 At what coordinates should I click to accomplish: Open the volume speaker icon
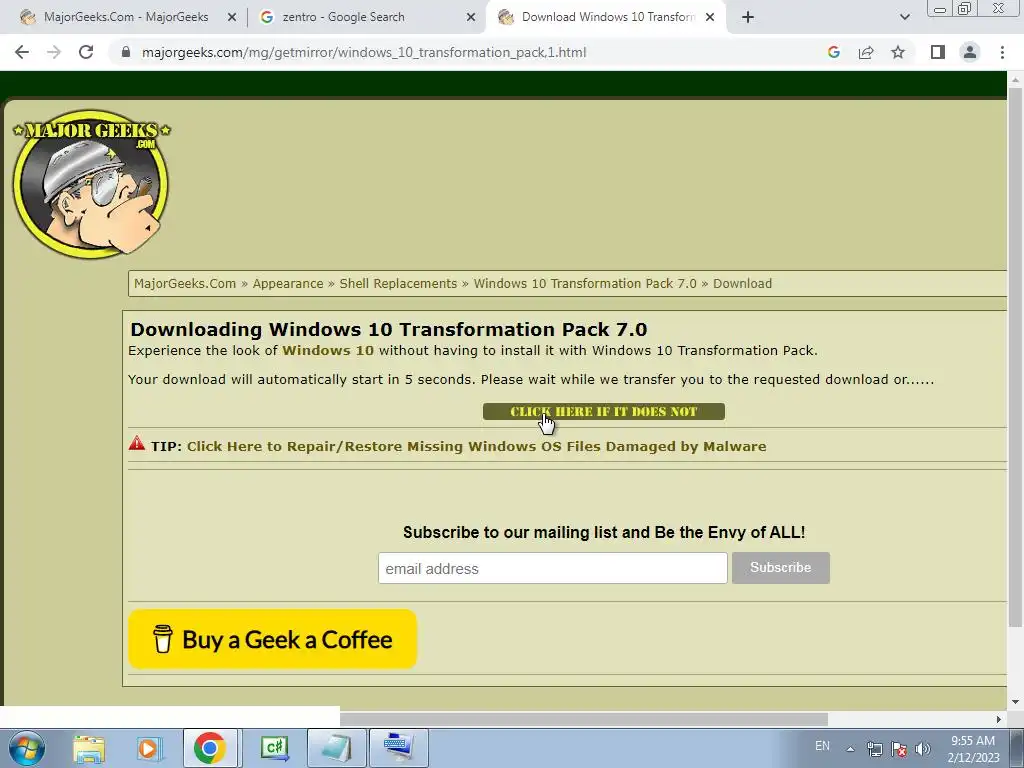pyautogui.click(x=922, y=749)
